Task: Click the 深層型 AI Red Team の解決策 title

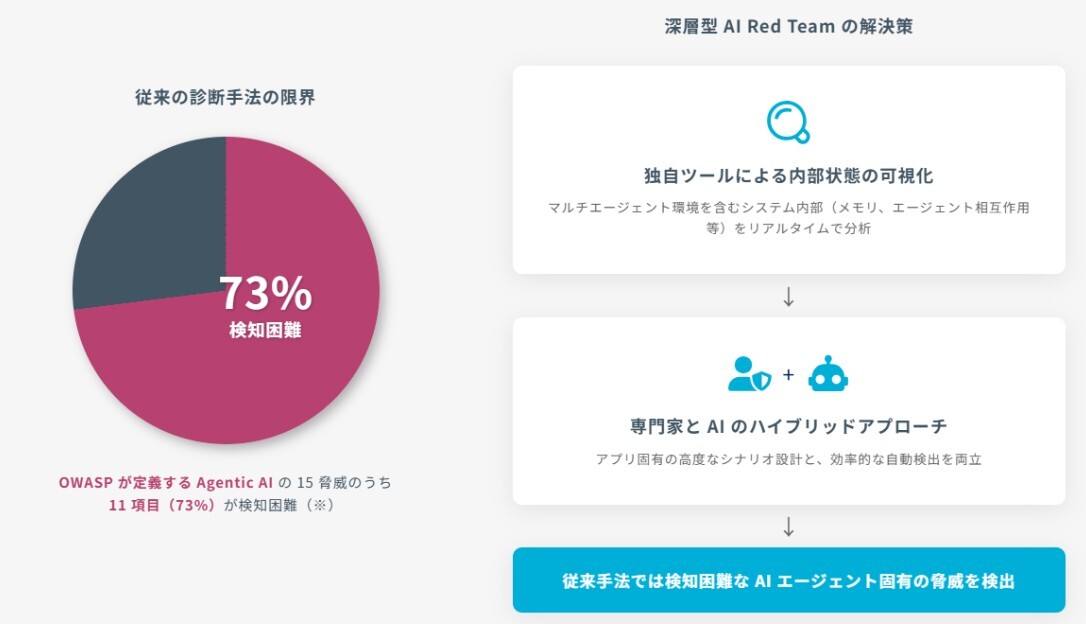Action: [788, 27]
